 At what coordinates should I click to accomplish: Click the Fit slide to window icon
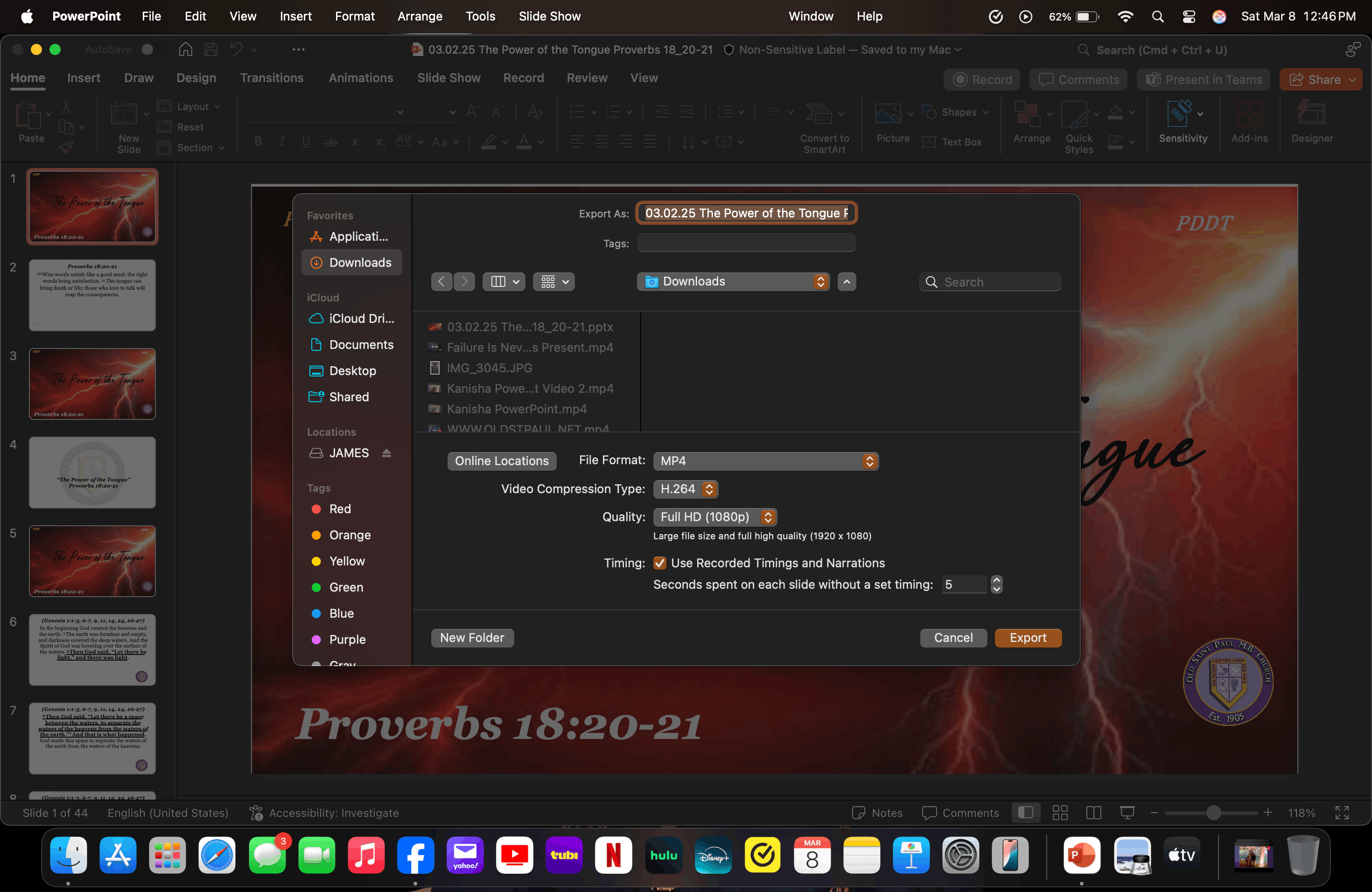(1342, 813)
